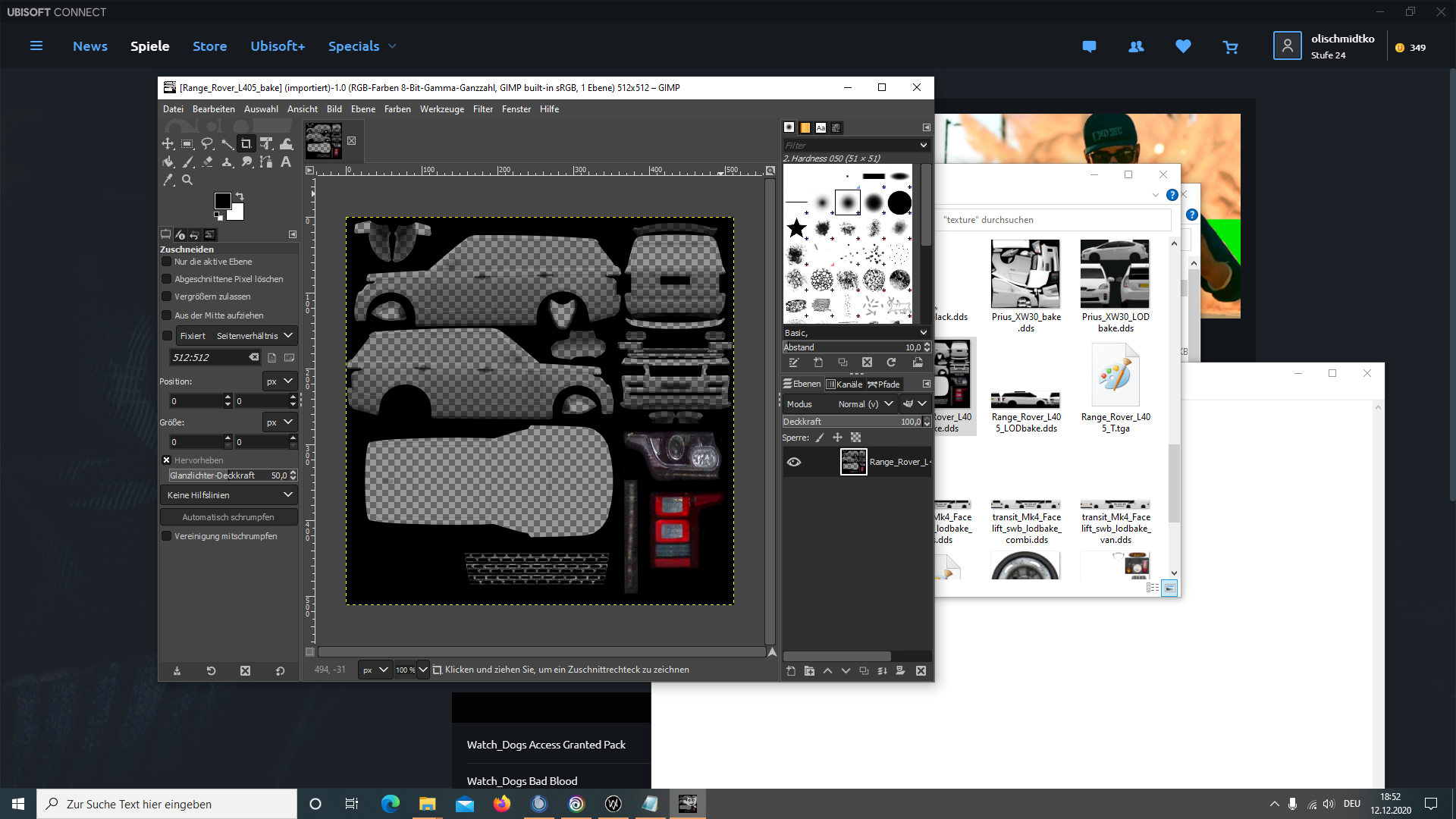Open the 'Keine Hilfslinien' dropdown
This screenshot has height=819, width=1456.
(228, 495)
